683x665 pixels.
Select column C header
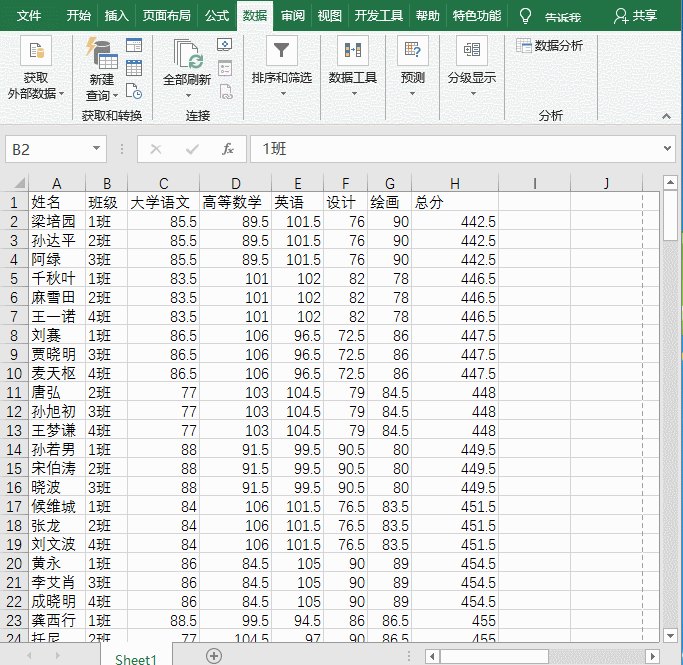tap(163, 183)
